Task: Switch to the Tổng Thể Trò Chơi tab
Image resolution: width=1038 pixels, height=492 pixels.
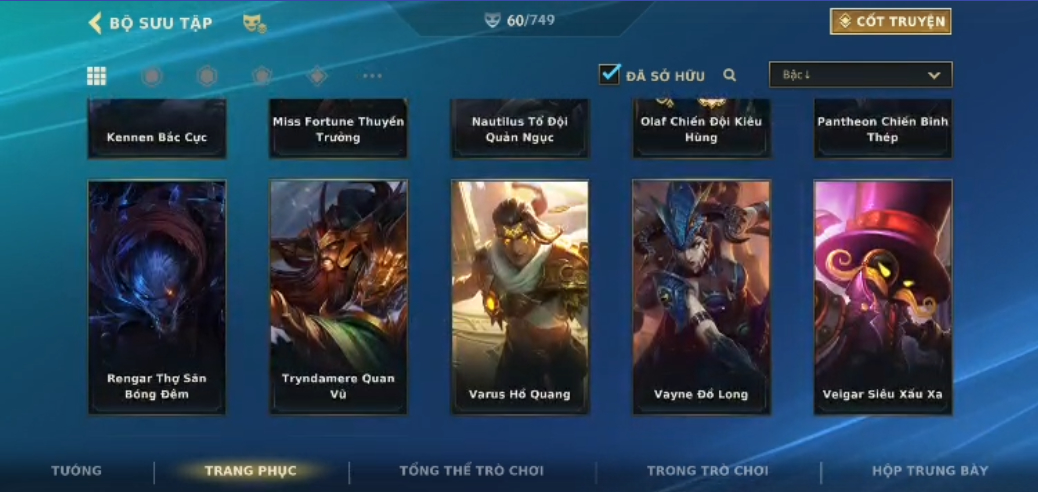Action: click(x=471, y=471)
